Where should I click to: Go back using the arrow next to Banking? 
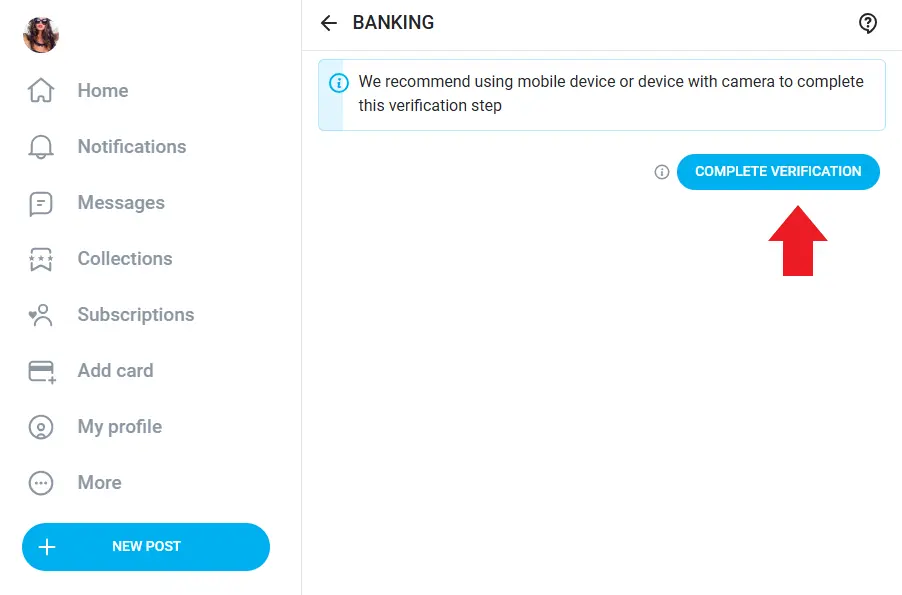(329, 23)
